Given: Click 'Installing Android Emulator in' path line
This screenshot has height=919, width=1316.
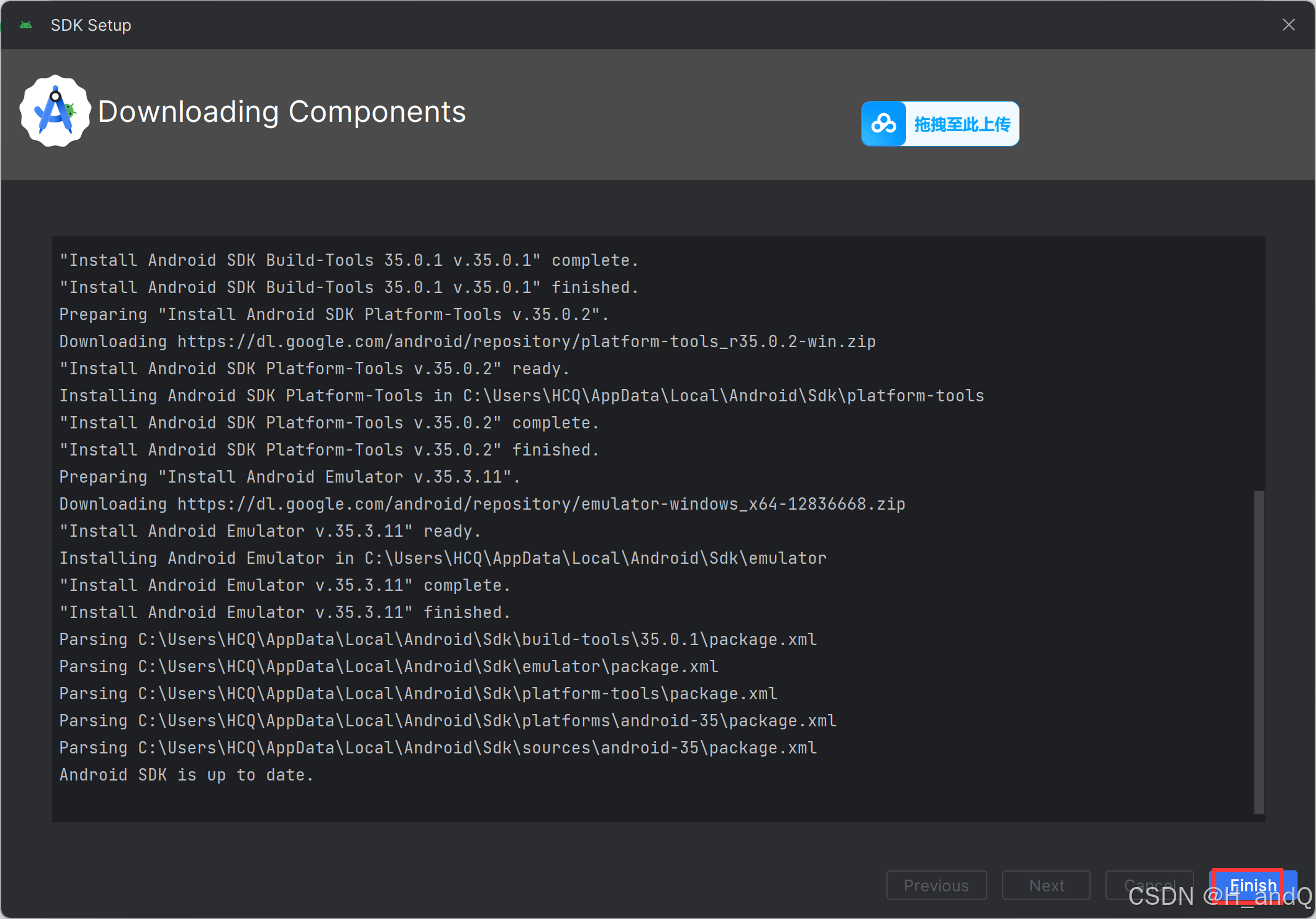Looking at the screenshot, I should (x=443, y=558).
